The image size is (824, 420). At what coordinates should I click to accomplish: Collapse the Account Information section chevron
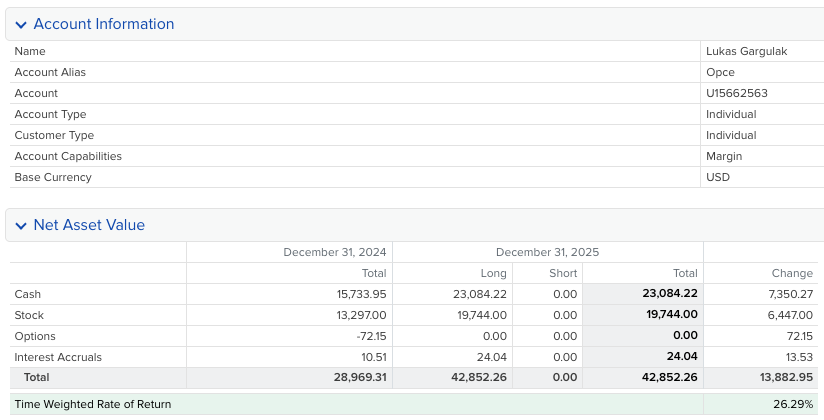(x=20, y=24)
